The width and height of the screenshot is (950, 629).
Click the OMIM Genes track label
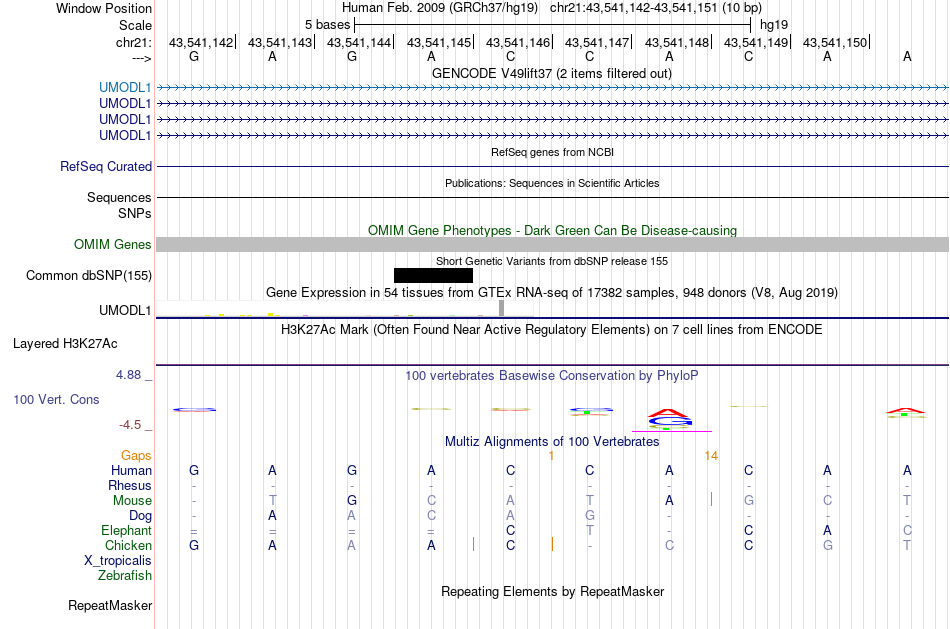pyautogui.click(x=113, y=244)
